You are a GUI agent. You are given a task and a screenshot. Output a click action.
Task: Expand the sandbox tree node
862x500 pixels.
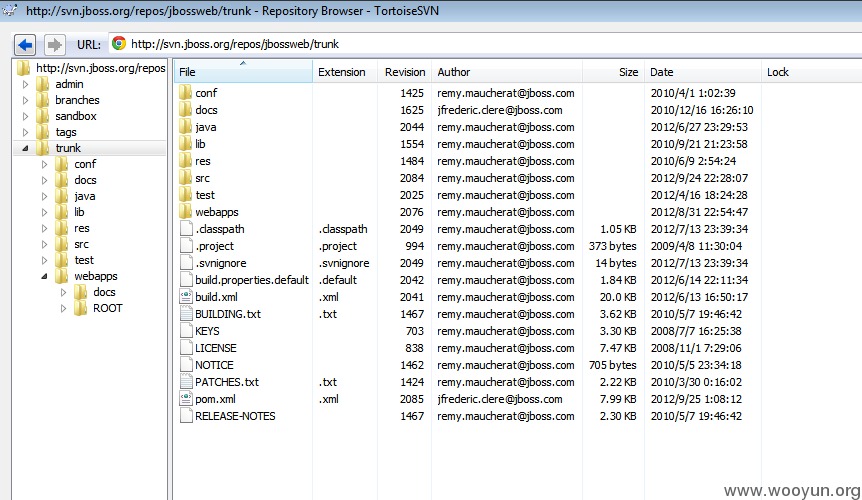pos(25,116)
